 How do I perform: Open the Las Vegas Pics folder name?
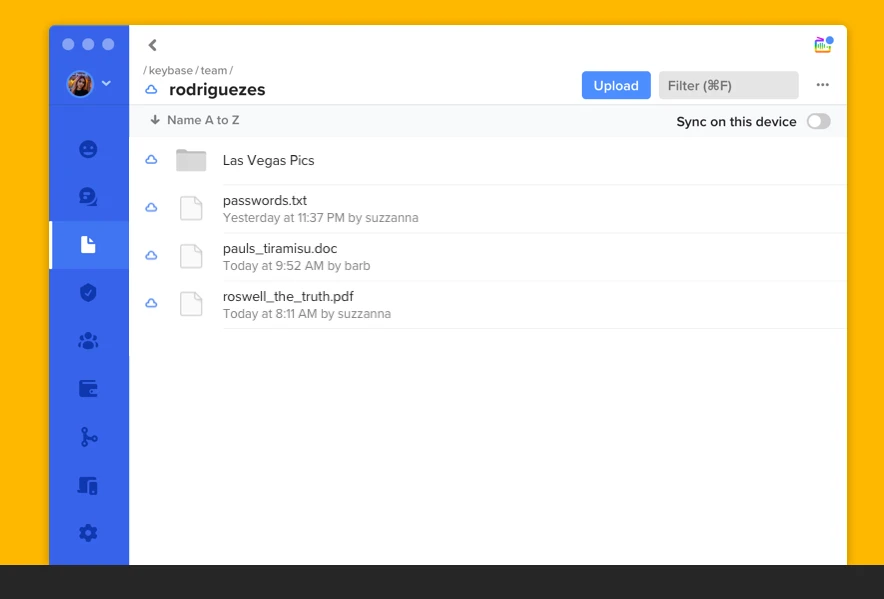(268, 160)
